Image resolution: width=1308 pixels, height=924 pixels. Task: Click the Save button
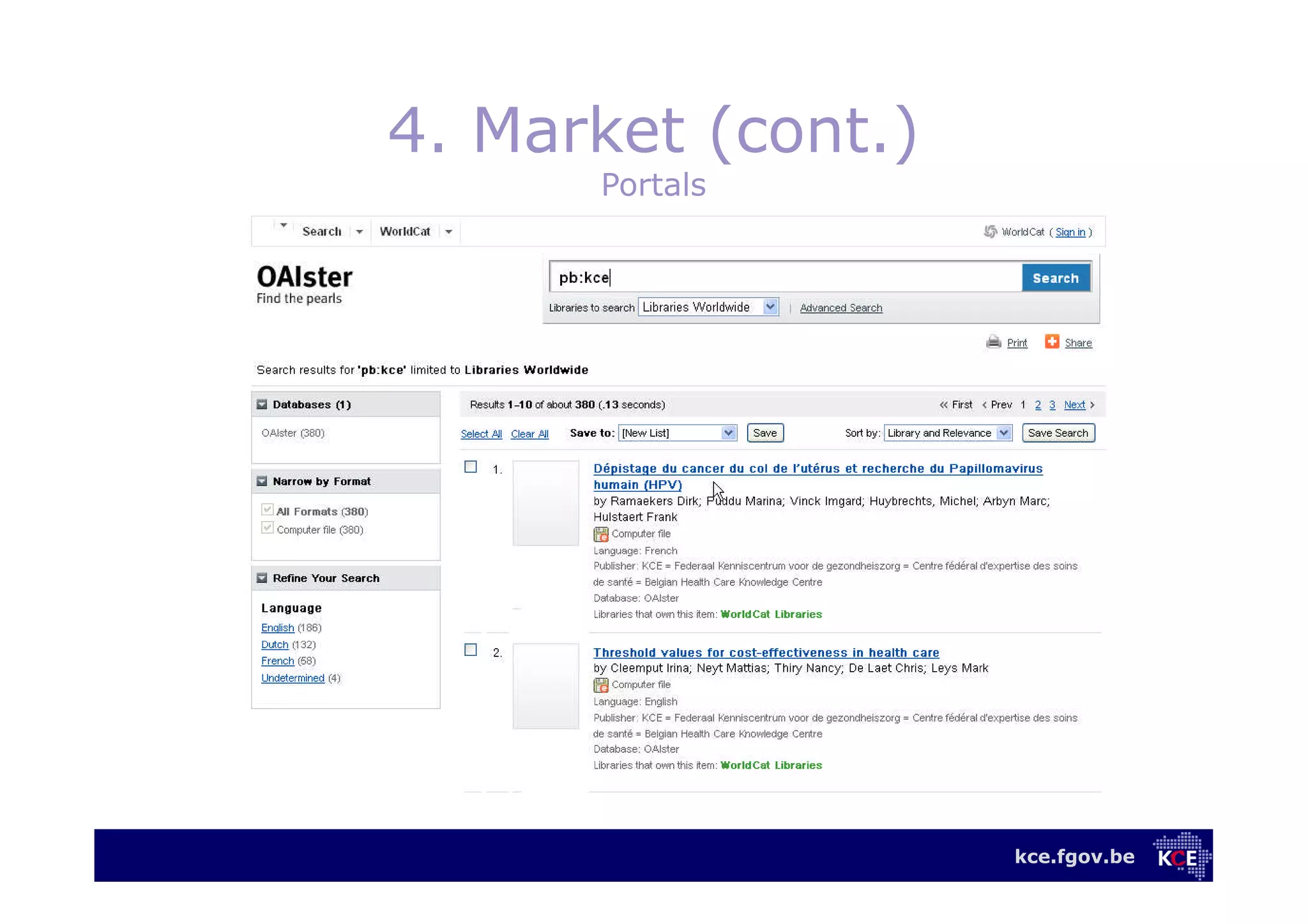coord(765,433)
